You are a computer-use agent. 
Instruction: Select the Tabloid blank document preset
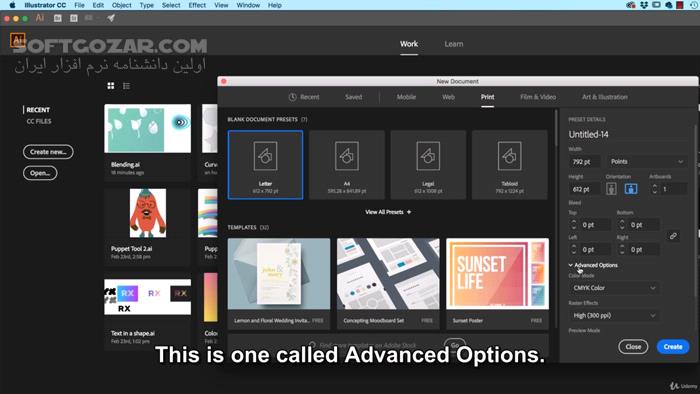[x=509, y=165]
